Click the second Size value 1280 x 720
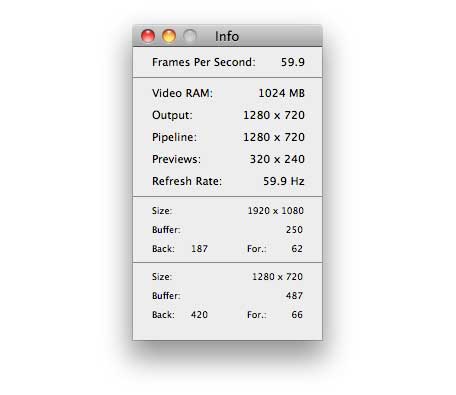The image size is (456, 395). tap(277, 277)
